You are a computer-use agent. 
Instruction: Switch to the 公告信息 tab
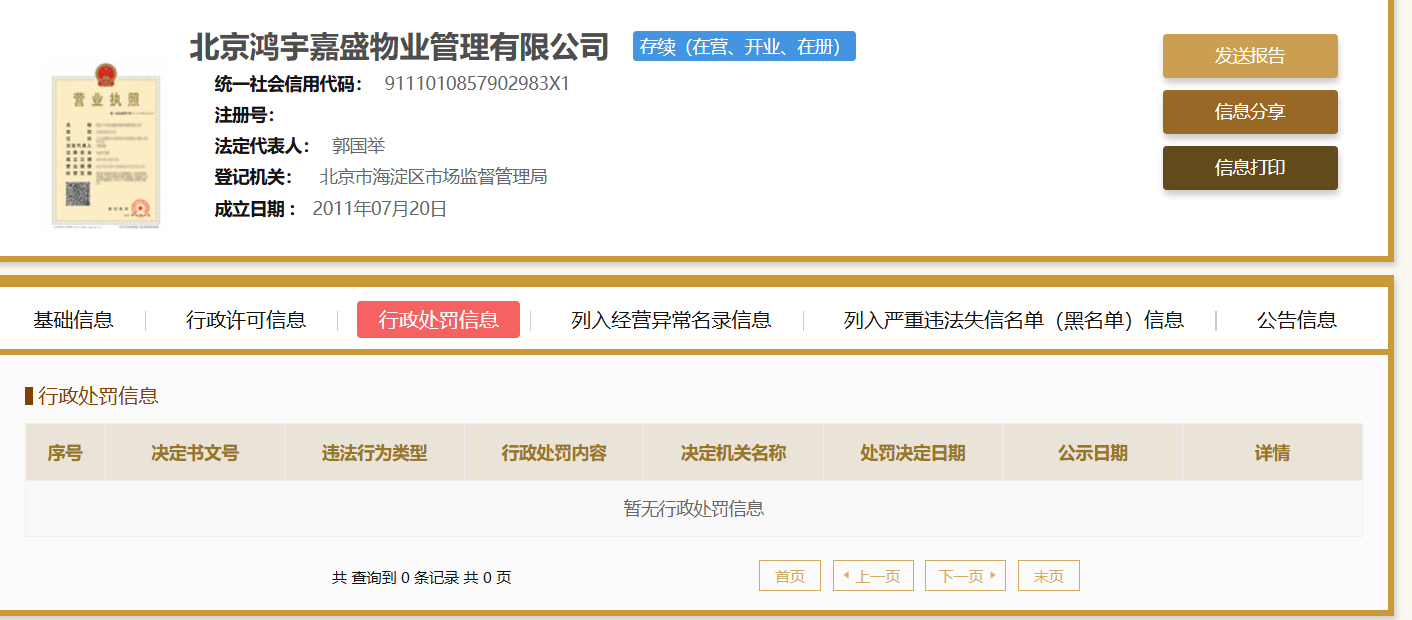click(x=1297, y=320)
